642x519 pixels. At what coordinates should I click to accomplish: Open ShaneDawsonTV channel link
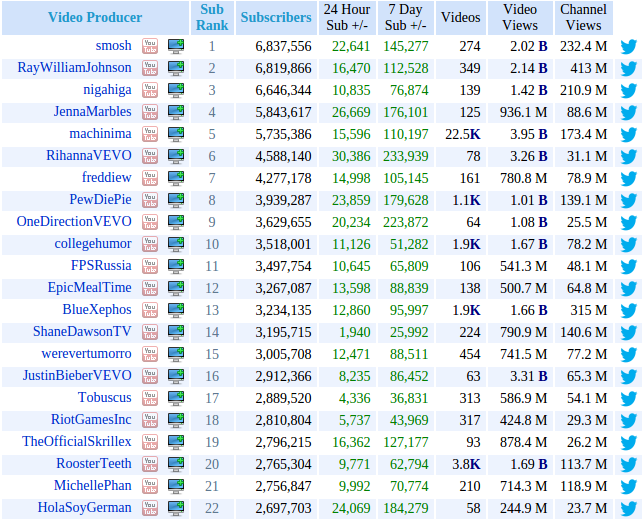coord(82,332)
